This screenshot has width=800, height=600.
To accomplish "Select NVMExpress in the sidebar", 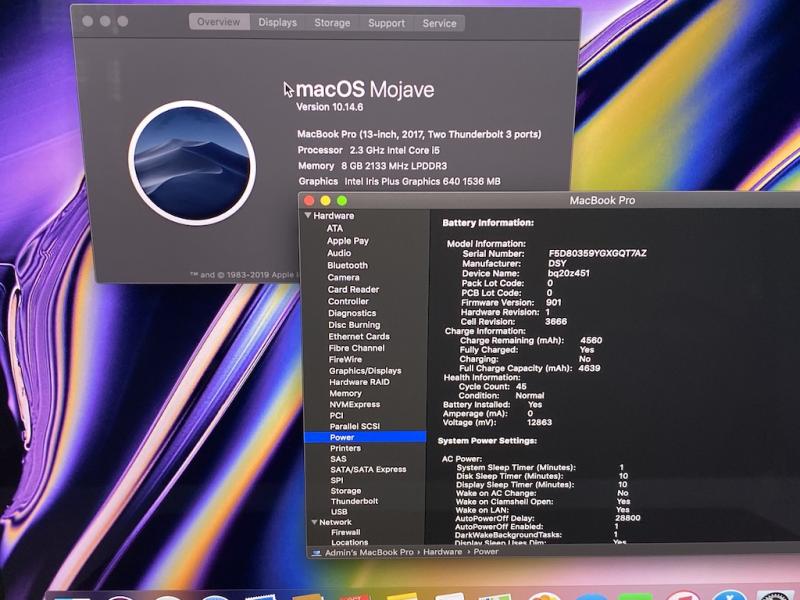I will click(355, 405).
